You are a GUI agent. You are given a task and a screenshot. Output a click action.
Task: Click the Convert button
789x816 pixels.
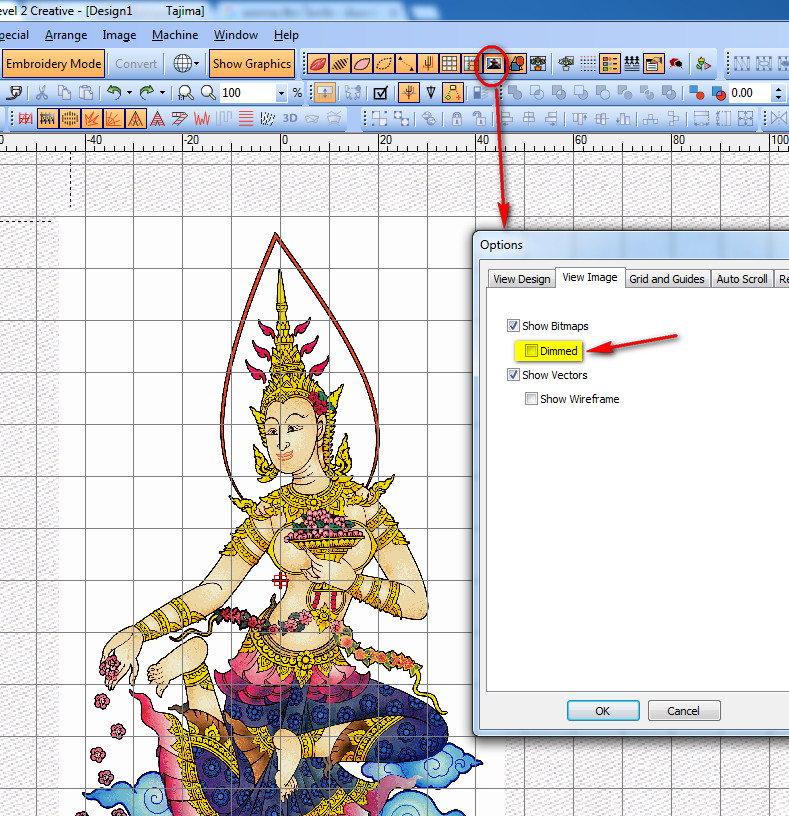[x=136, y=64]
